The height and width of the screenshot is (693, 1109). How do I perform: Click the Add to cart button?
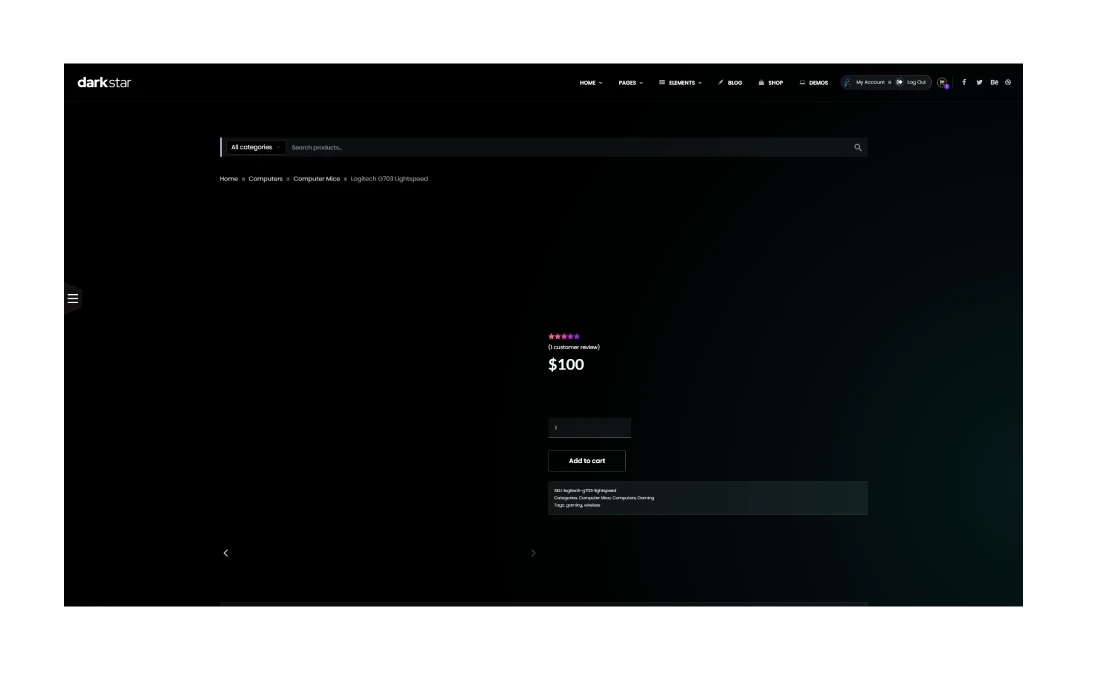point(586,461)
